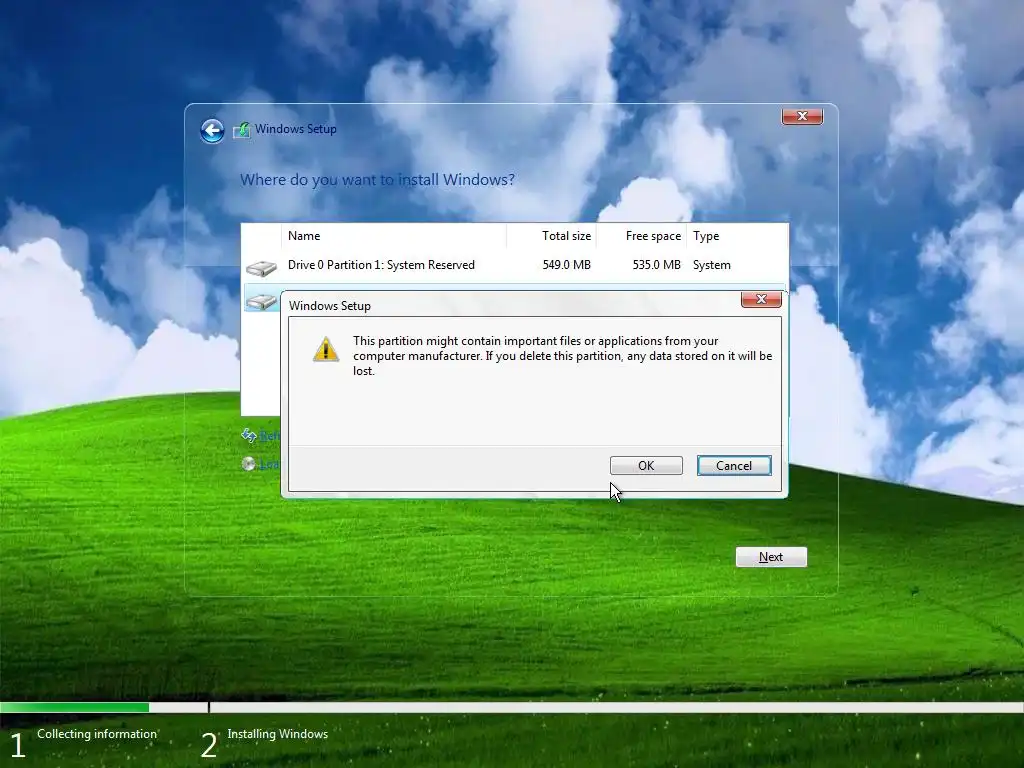Click the 'Where do you want to install Windows?' heading

[x=377, y=180]
